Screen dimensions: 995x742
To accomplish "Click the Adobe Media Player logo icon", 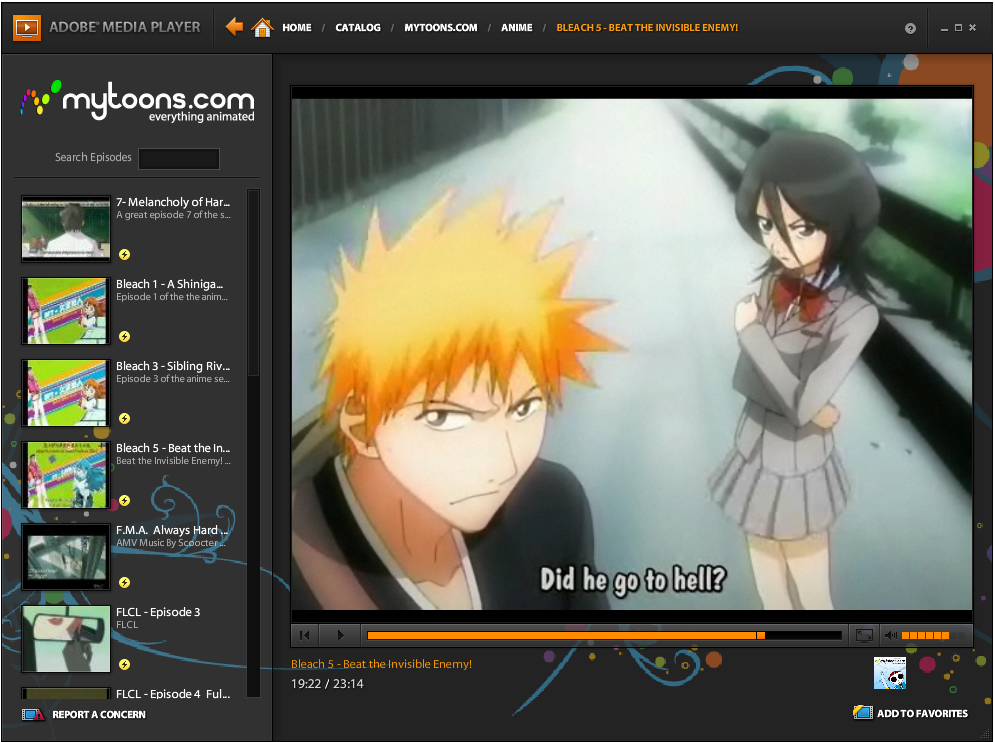I will (27, 27).
